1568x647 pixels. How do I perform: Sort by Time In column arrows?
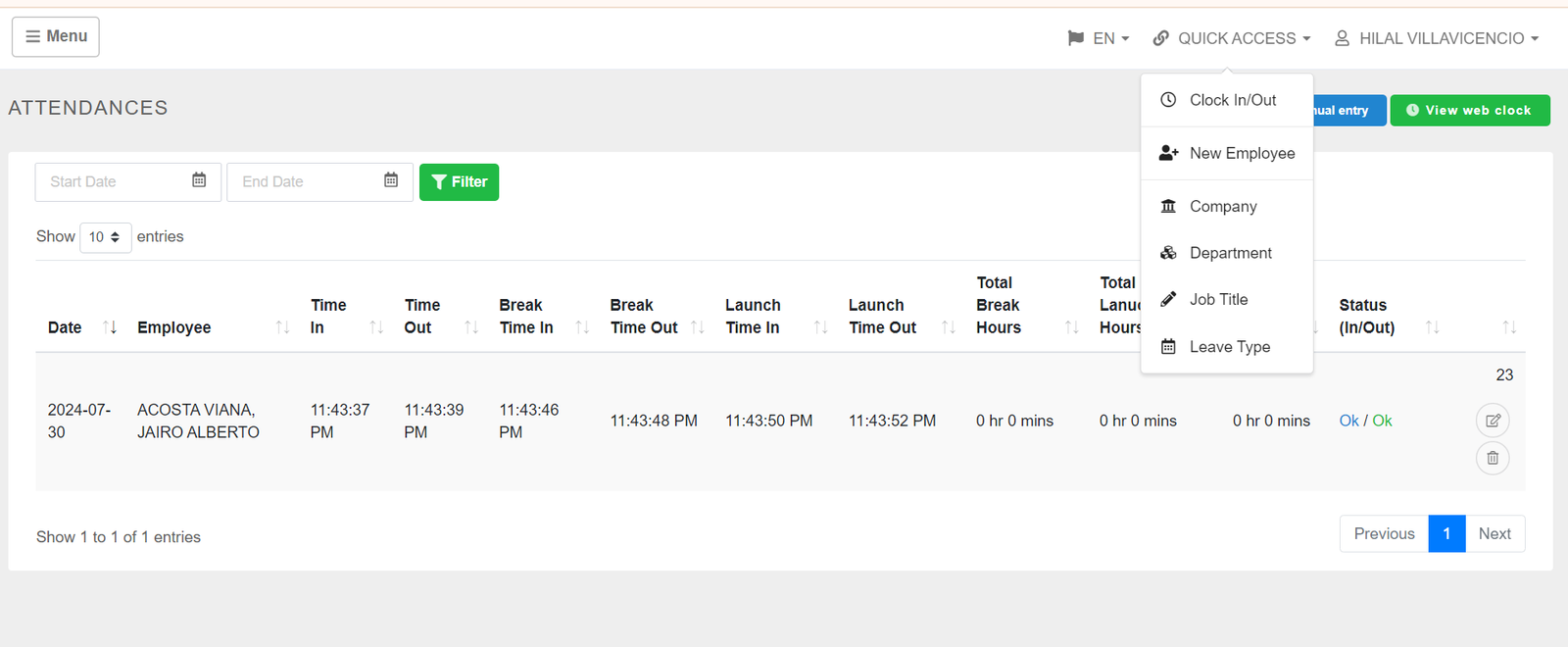pos(376,327)
